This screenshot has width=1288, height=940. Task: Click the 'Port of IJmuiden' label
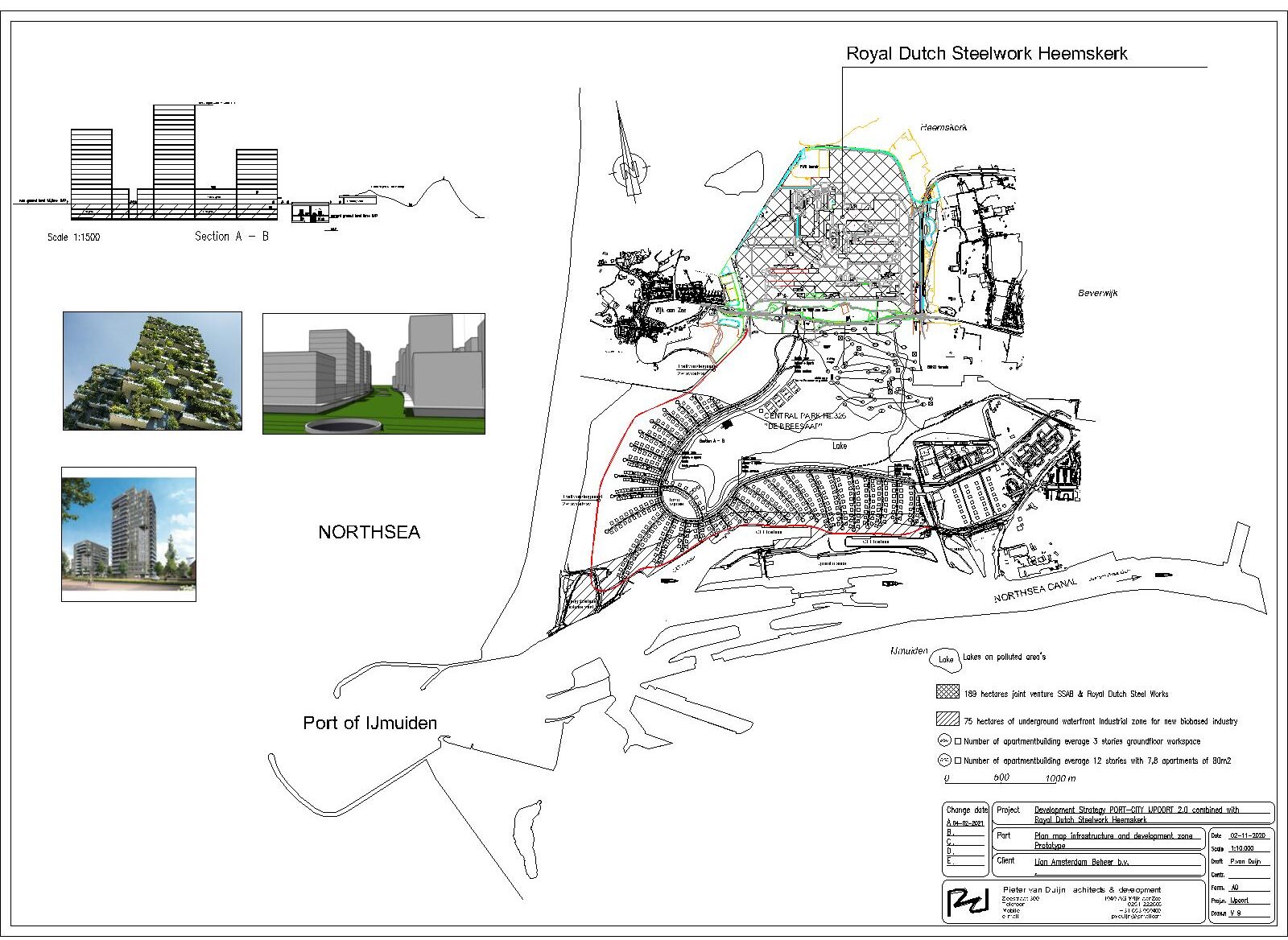tap(370, 723)
